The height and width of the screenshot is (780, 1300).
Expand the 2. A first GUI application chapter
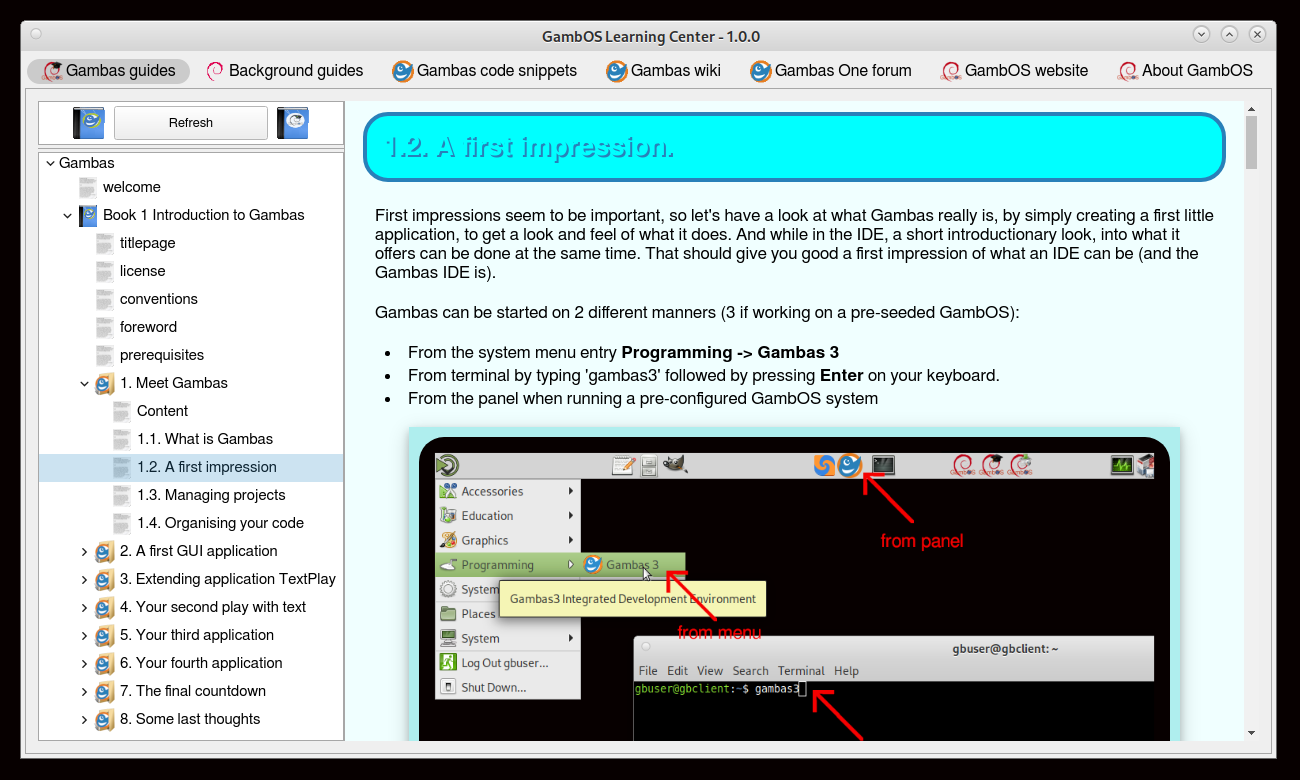point(84,551)
